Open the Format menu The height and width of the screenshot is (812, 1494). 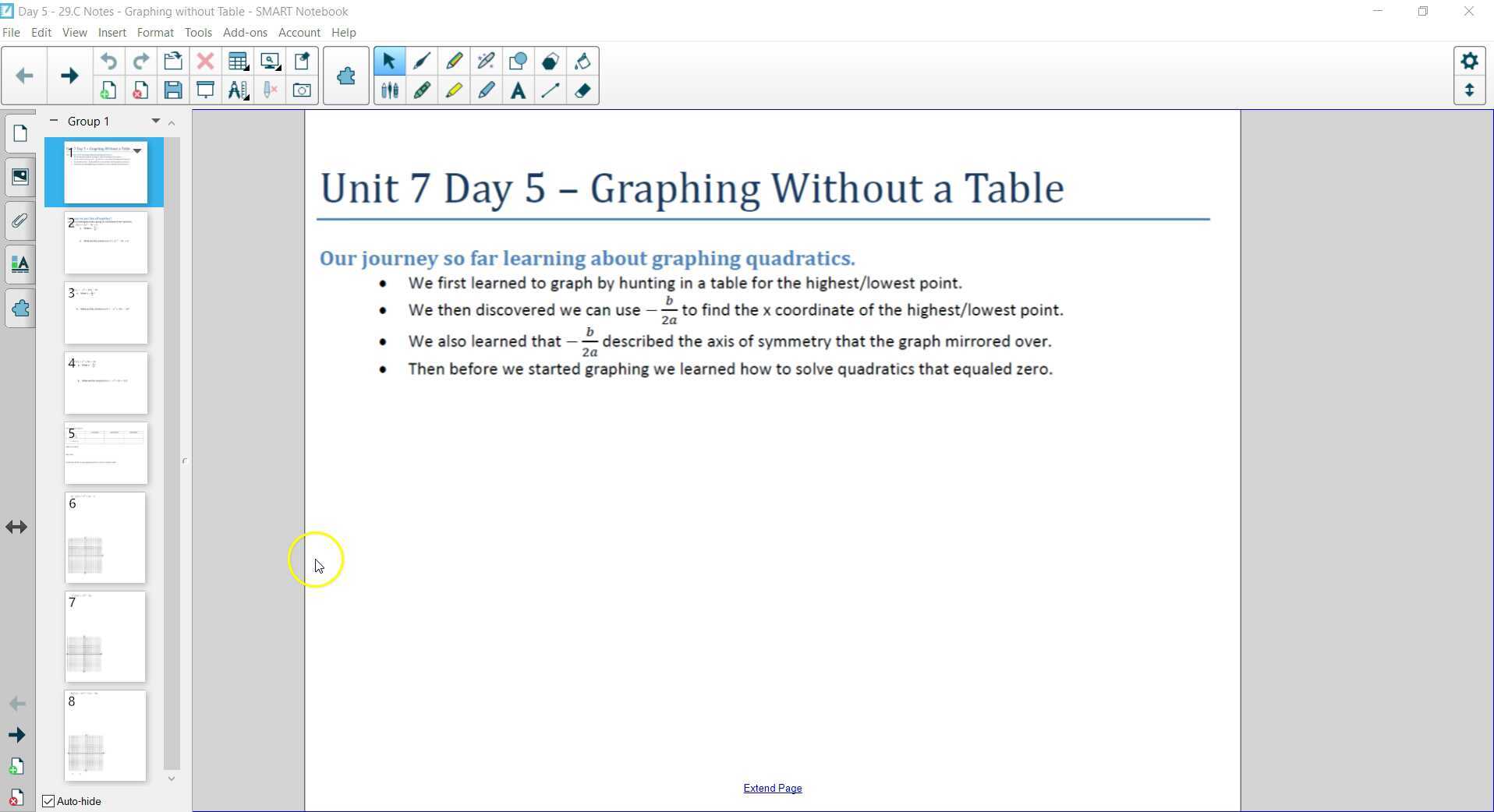pos(155,32)
